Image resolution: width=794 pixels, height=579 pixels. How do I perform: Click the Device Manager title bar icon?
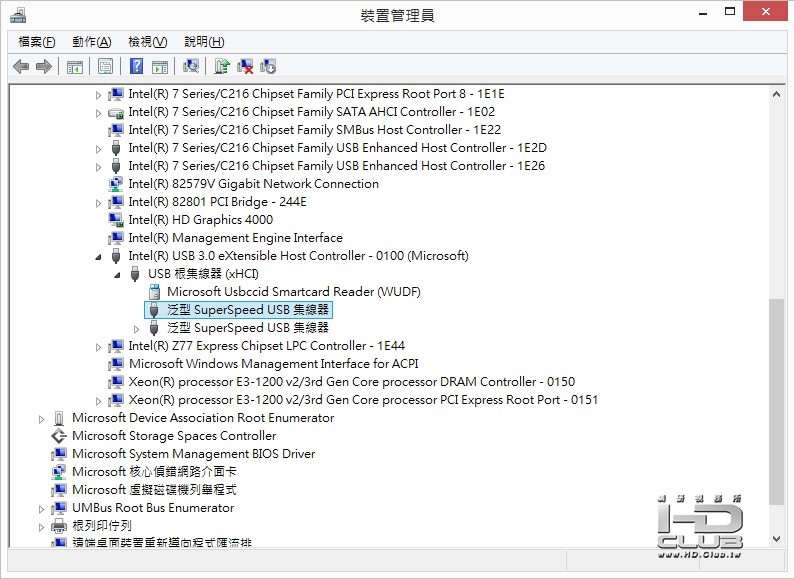18,16
